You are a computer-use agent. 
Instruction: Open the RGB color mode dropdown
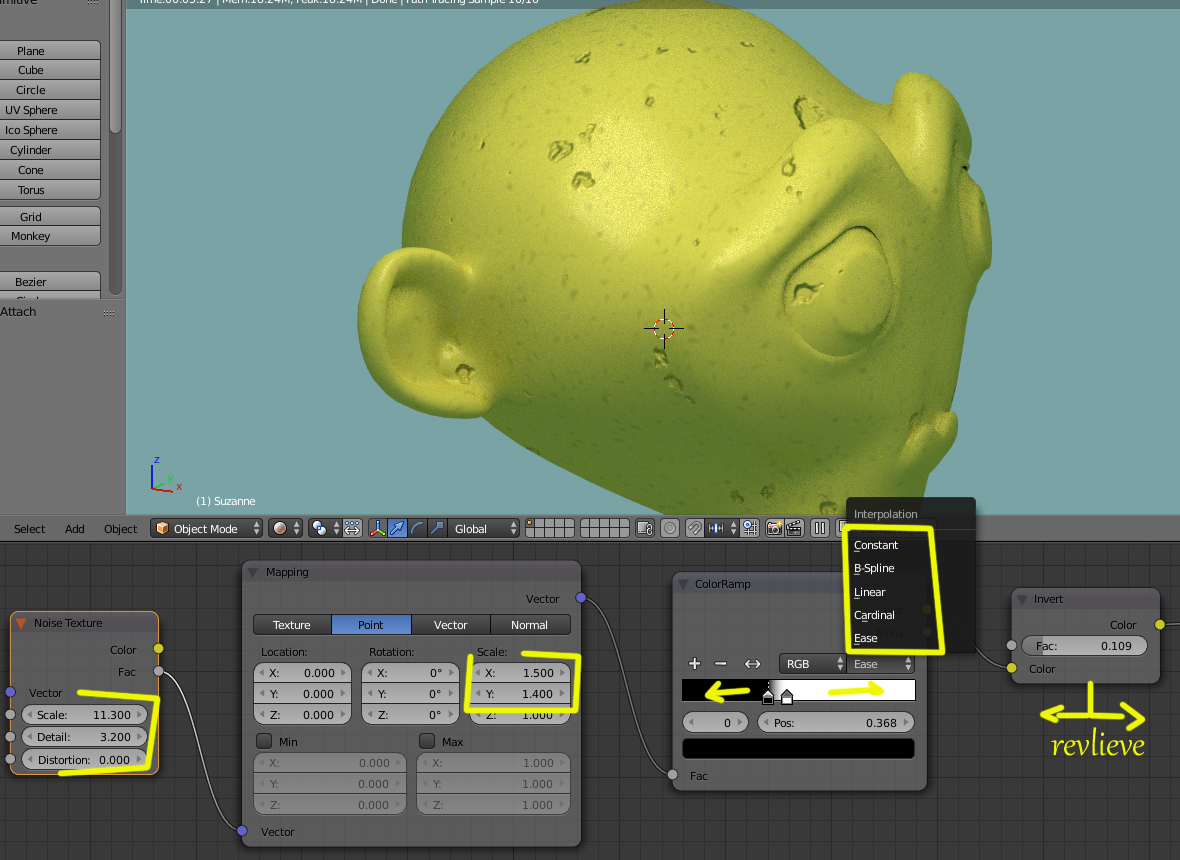pos(813,664)
